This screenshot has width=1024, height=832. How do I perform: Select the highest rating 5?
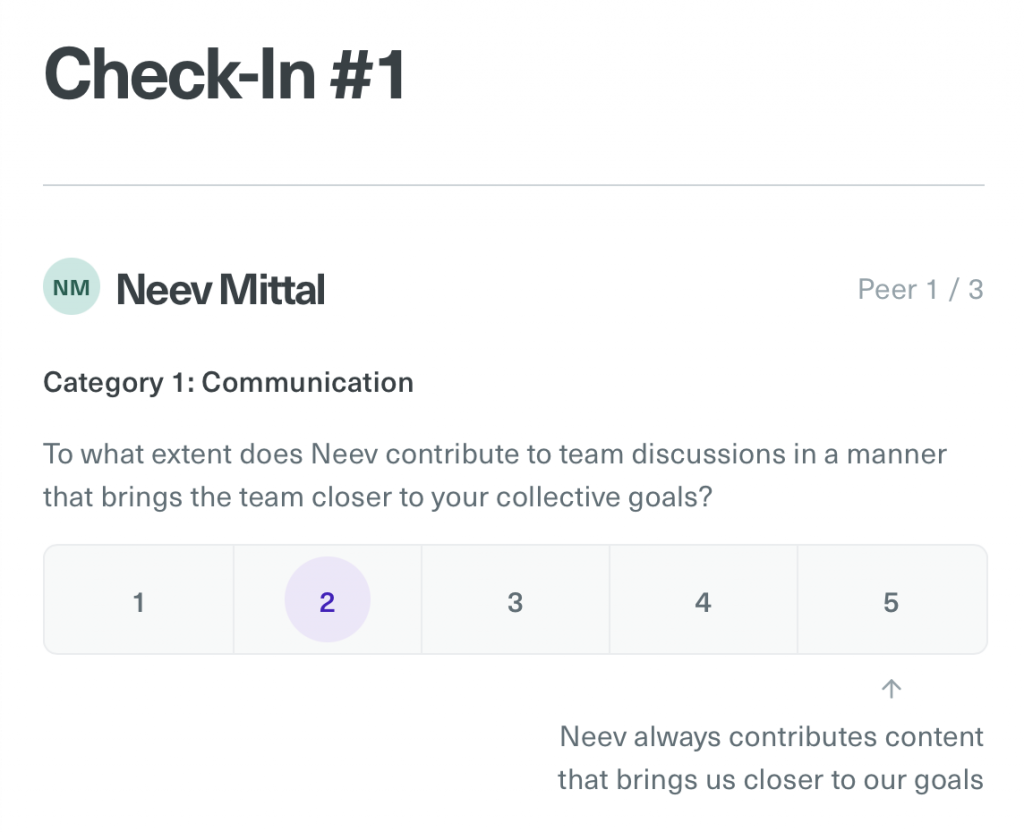point(891,602)
